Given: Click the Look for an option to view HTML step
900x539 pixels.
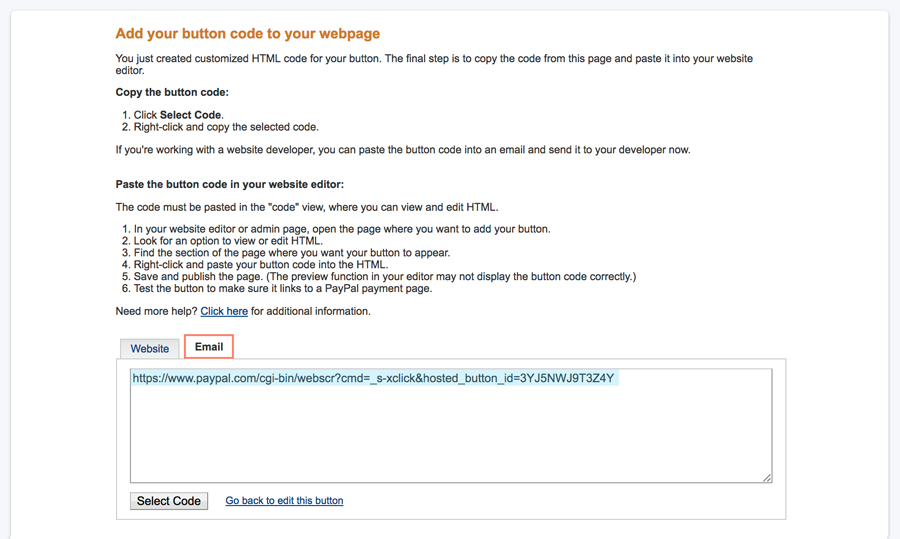Looking at the screenshot, I should [x=228, y=241].
